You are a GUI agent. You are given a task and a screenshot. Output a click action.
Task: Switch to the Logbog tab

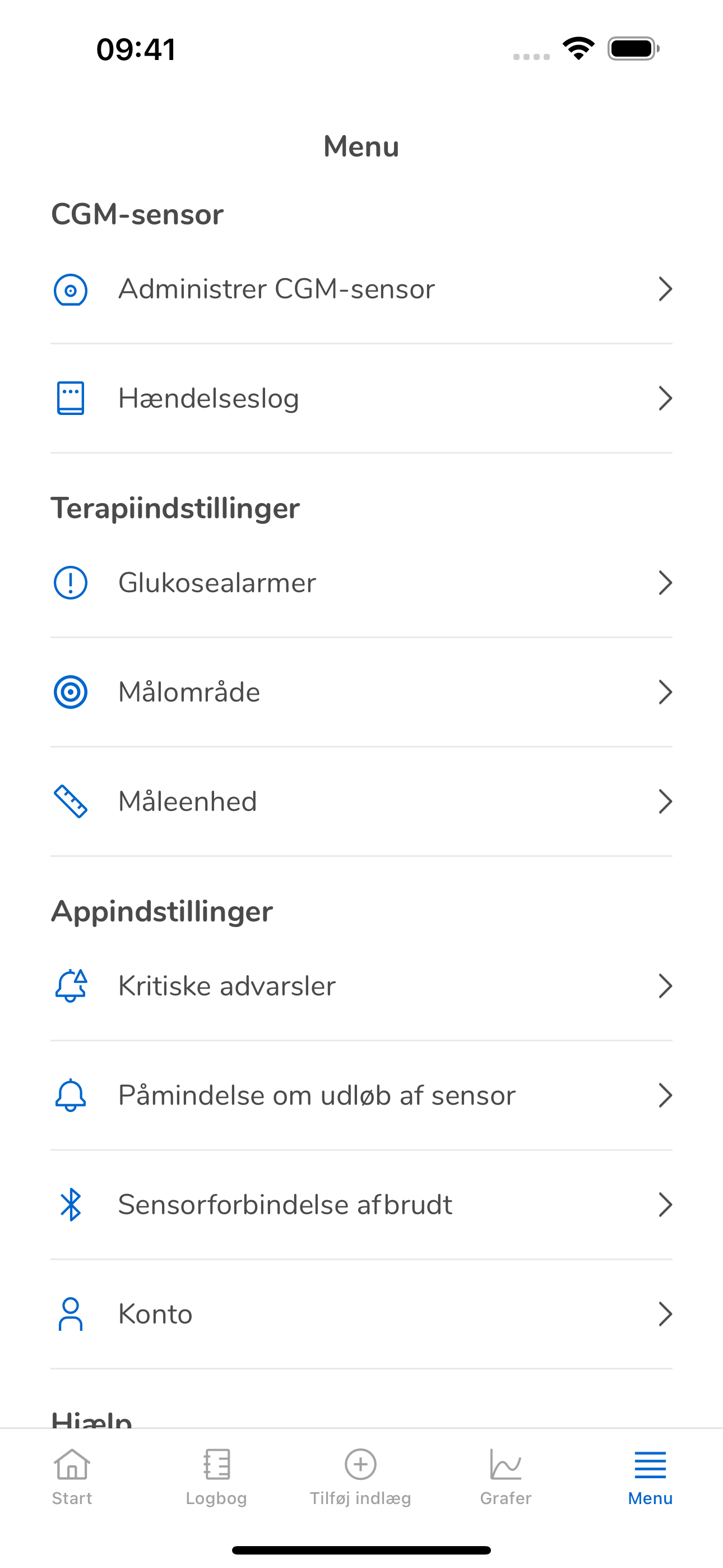coord(217,1476)
